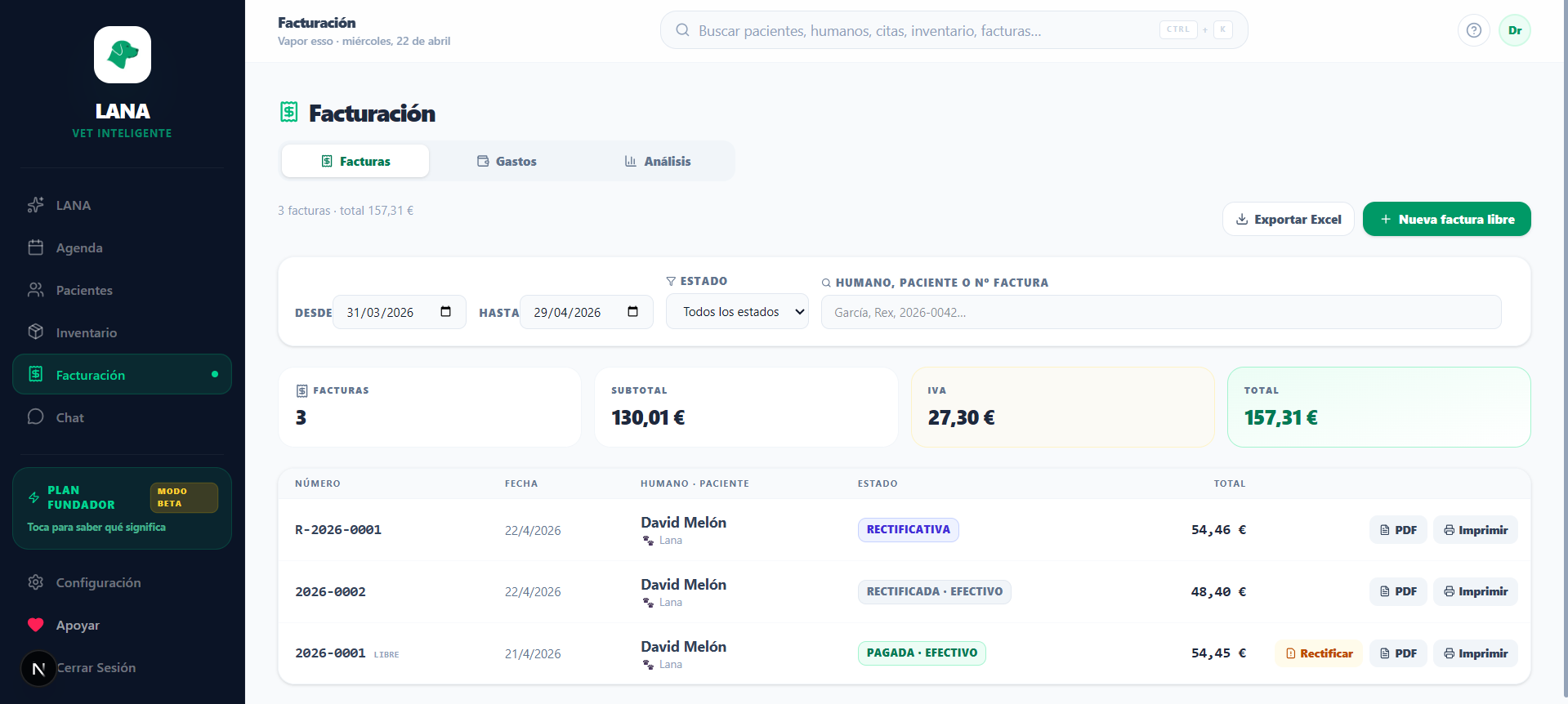
Task: Click the Exportar Excel button
Action: pos(1288,219)
